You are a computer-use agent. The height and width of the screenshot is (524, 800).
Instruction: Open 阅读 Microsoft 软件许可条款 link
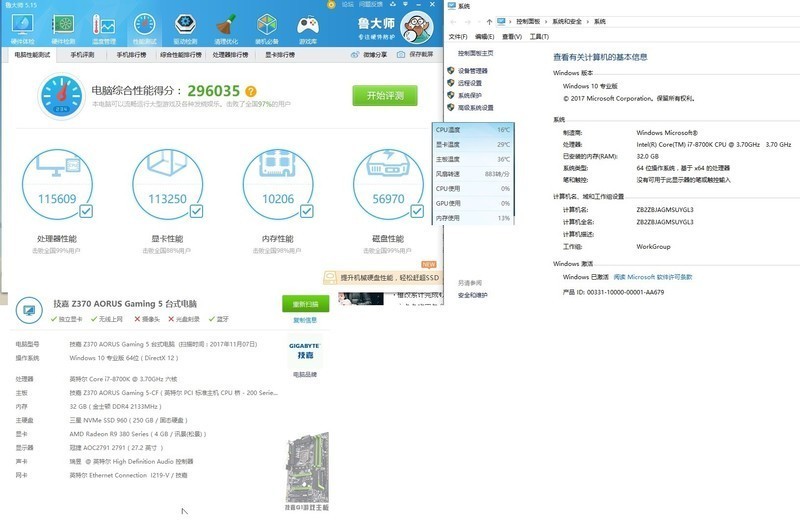point(653,277)
